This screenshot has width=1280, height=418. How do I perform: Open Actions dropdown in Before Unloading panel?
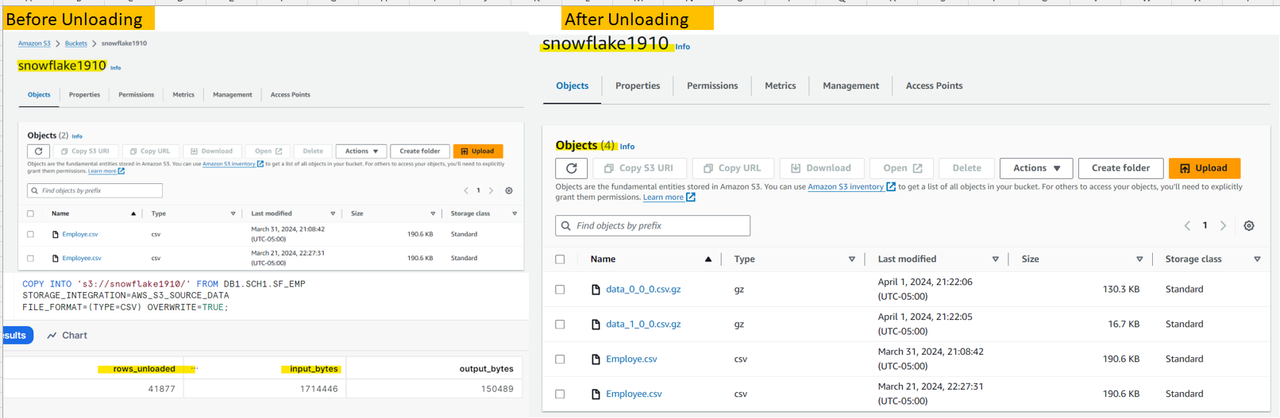click(361, 151)
